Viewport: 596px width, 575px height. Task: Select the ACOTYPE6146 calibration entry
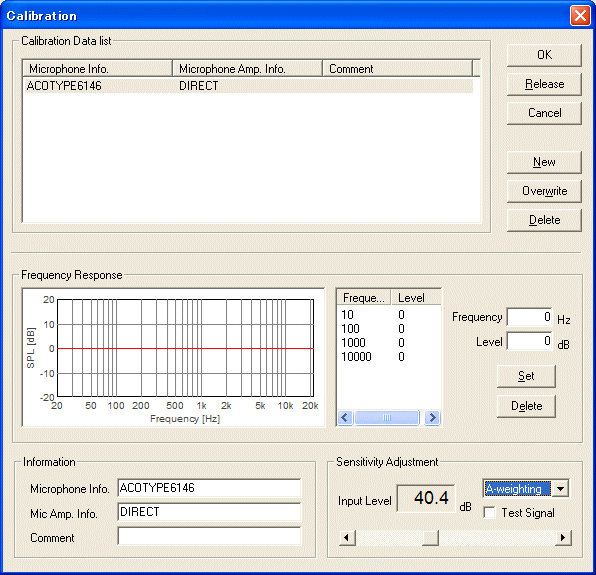tap(248, 86)
